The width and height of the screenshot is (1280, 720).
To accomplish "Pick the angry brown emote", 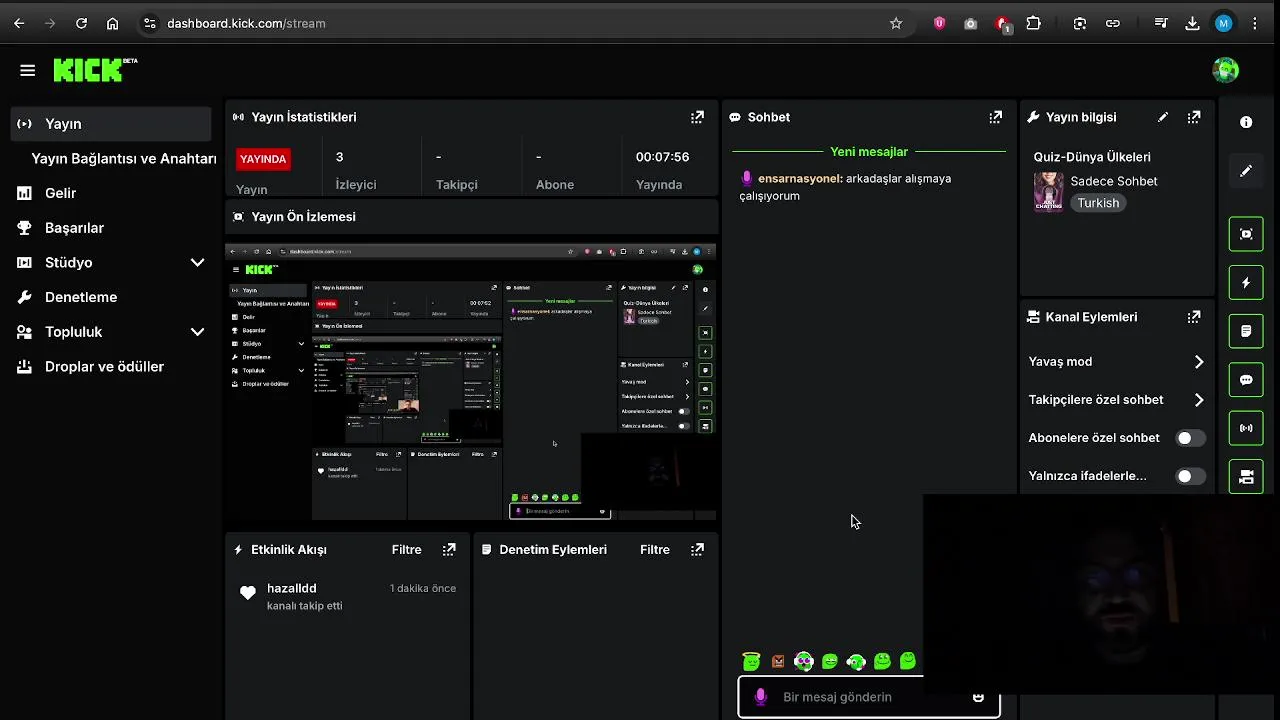I will [x=778, y=661].
